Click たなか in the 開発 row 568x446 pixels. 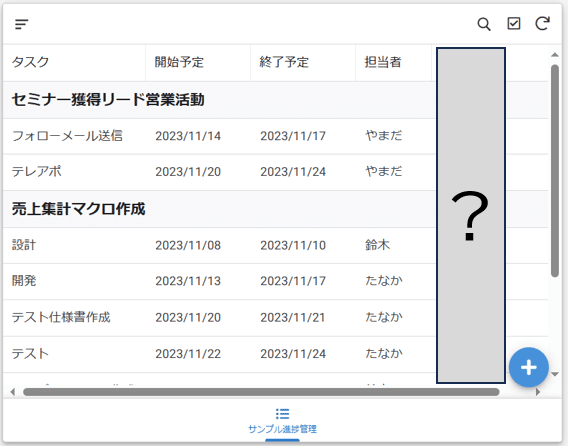[x=384, y=280]
